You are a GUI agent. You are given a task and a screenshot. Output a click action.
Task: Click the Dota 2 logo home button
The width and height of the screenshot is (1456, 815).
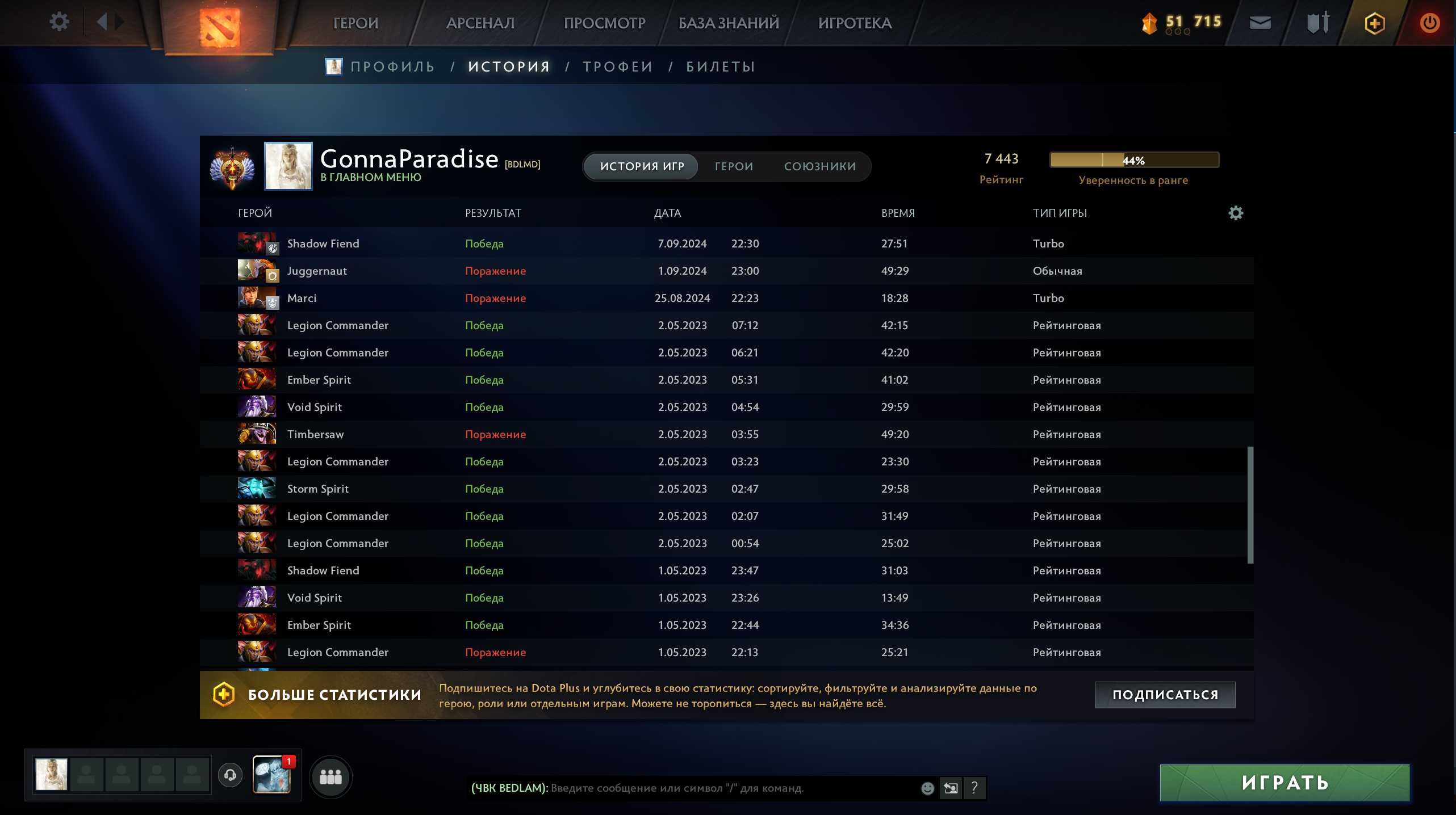220,27
